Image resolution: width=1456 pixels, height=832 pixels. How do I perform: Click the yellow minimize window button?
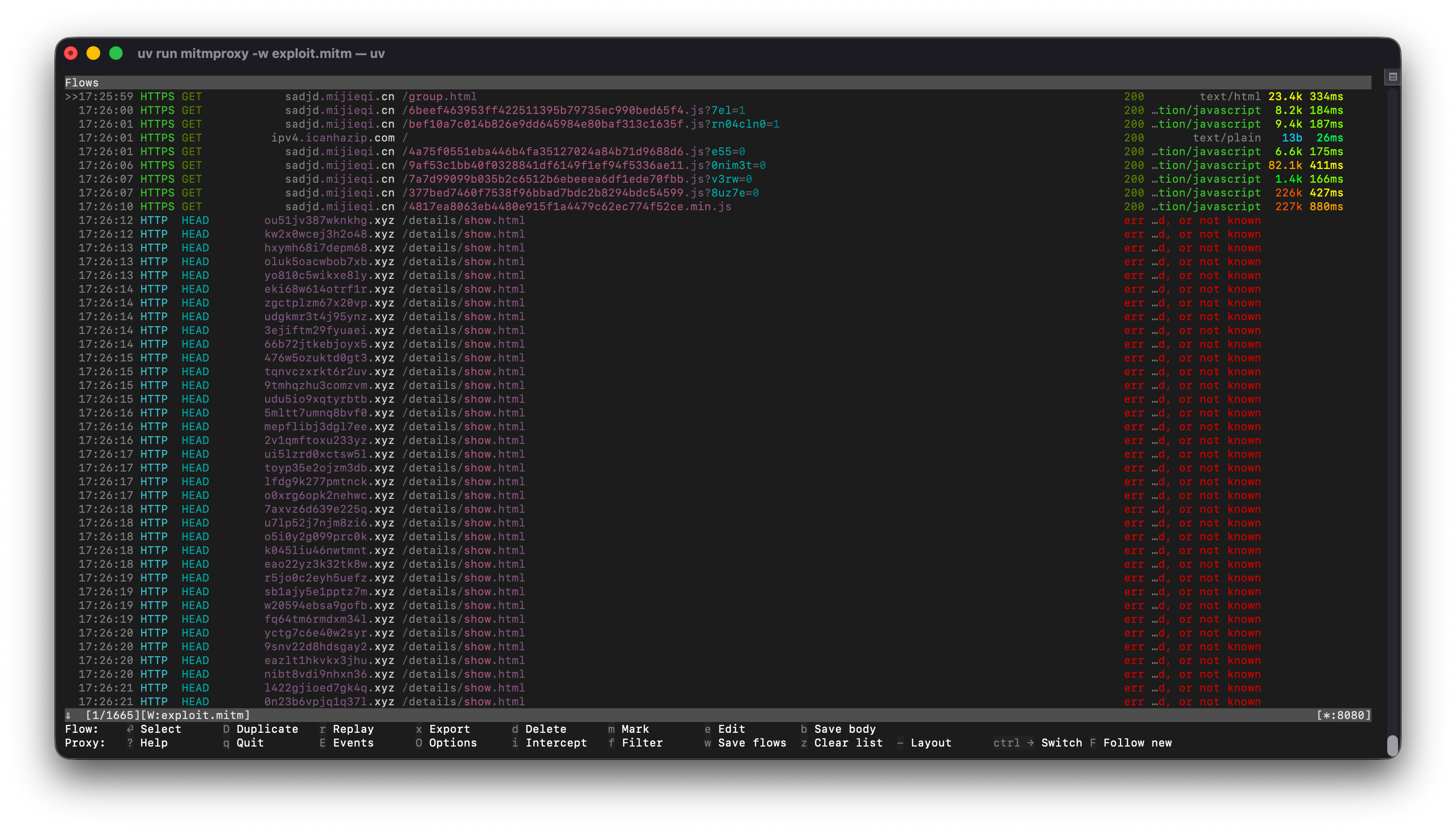(x=93, y=53)
